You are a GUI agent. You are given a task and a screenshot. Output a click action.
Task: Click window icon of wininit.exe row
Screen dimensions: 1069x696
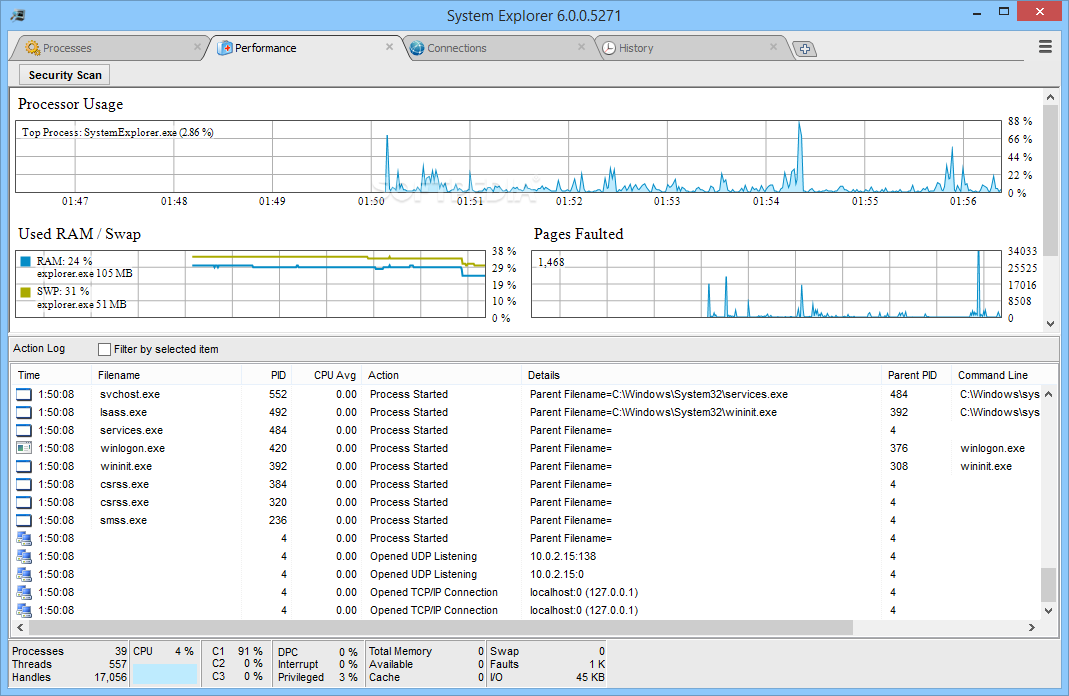click(x=24, y=466)
